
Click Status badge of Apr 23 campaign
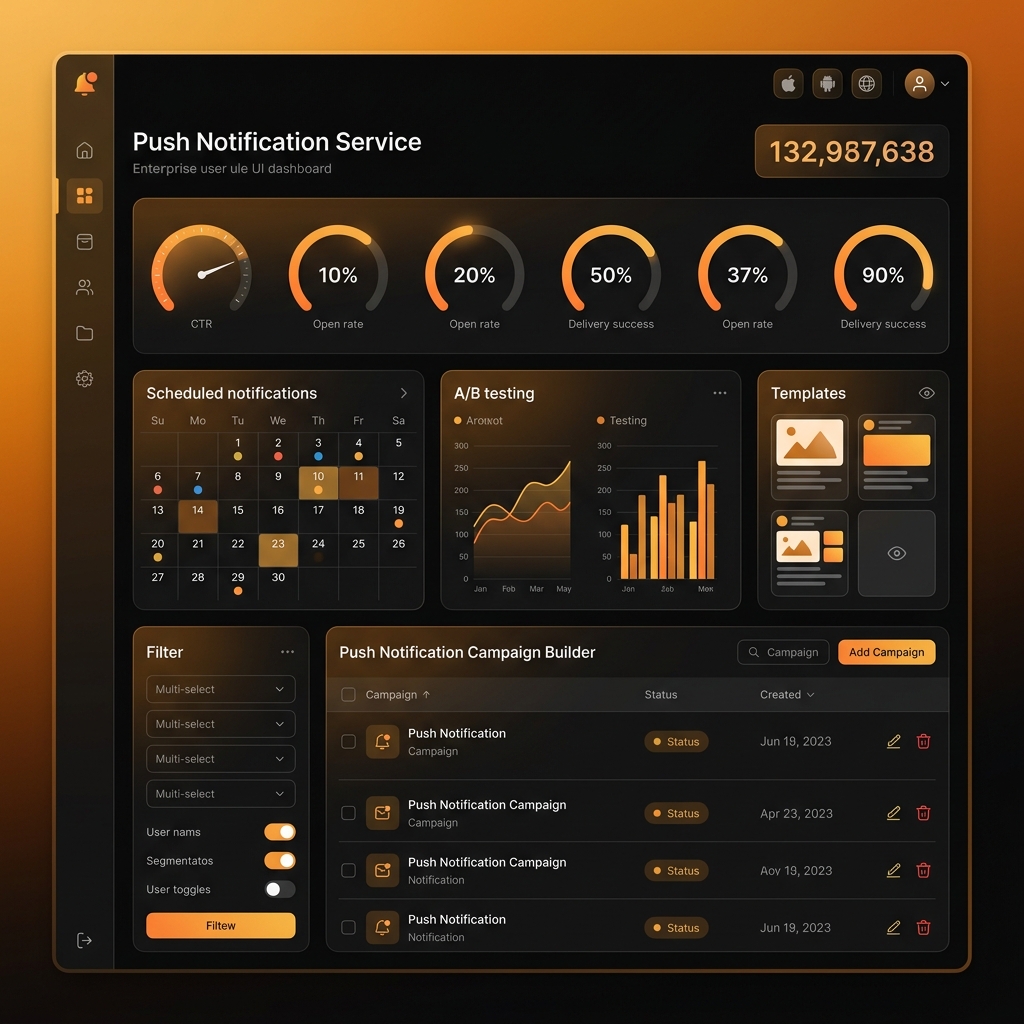point(676,813)
